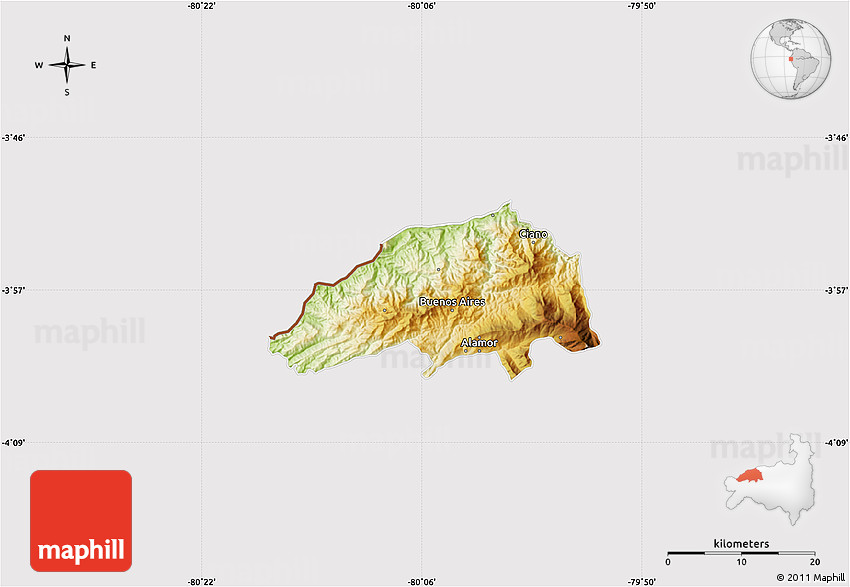Click the compass rose icon
This screenshot has width=850, height=587.
pyautogui.click(x=67, y=65)
